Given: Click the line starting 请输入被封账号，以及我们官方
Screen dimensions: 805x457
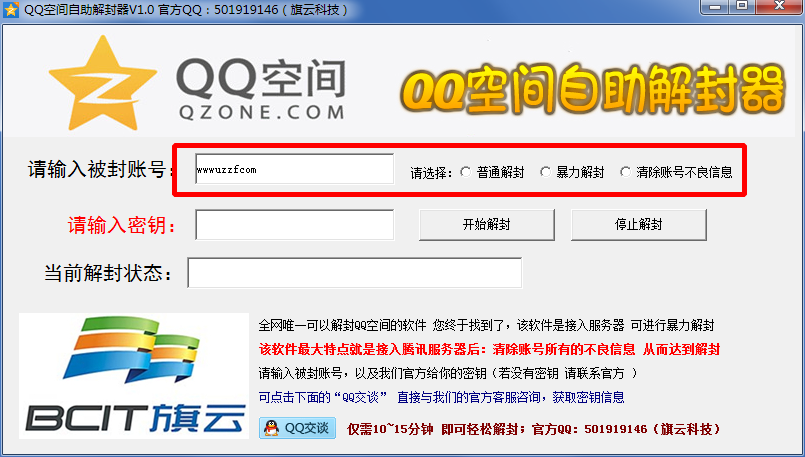Looking at the screenshot, I should coord(448,373).
